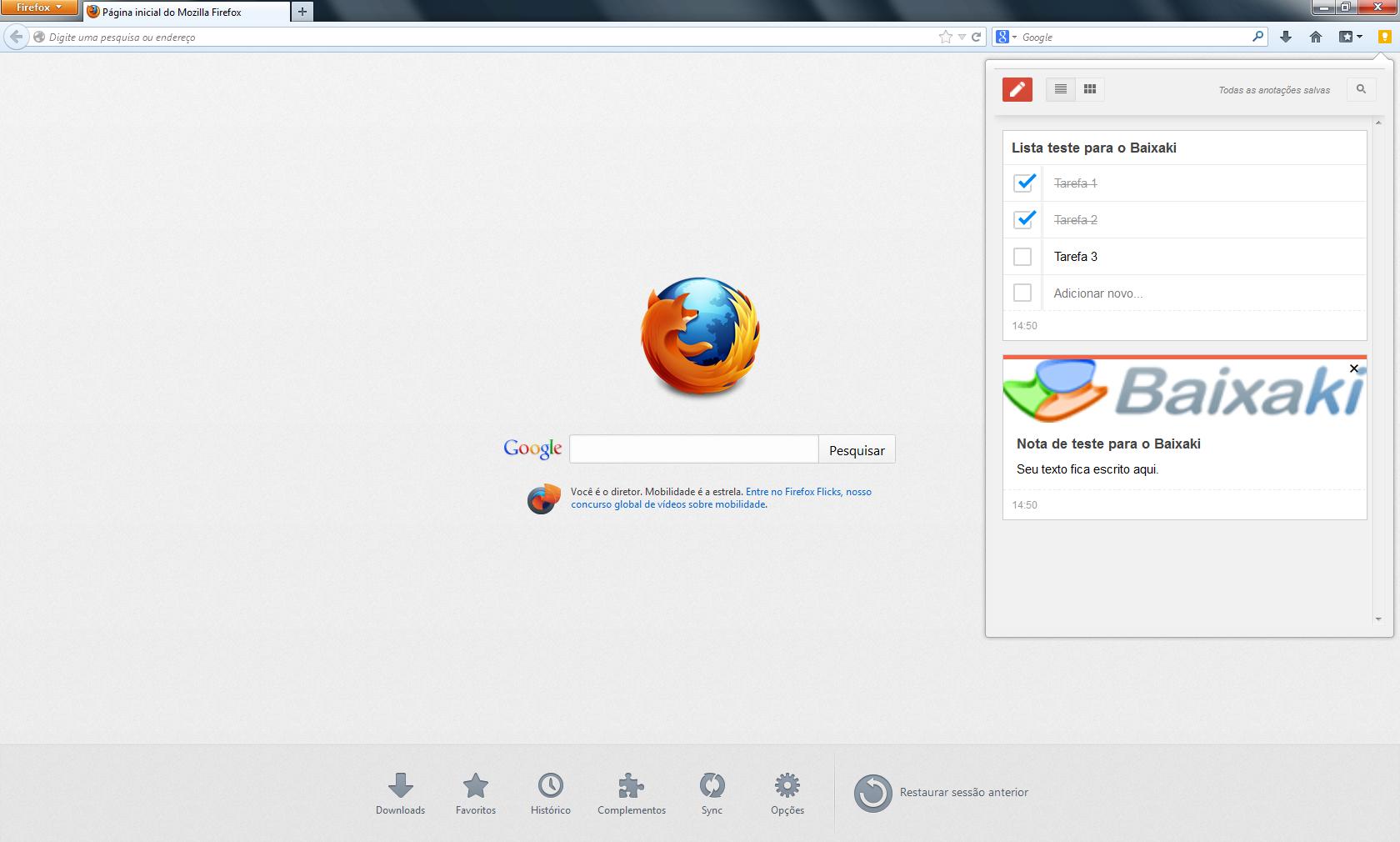
Task: Click the Firefox Flicks promo icon
Action: coord(544,499)
